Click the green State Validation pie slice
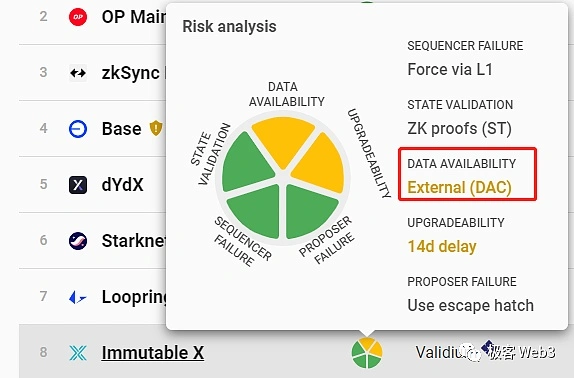574x378 pixels. 245,163
